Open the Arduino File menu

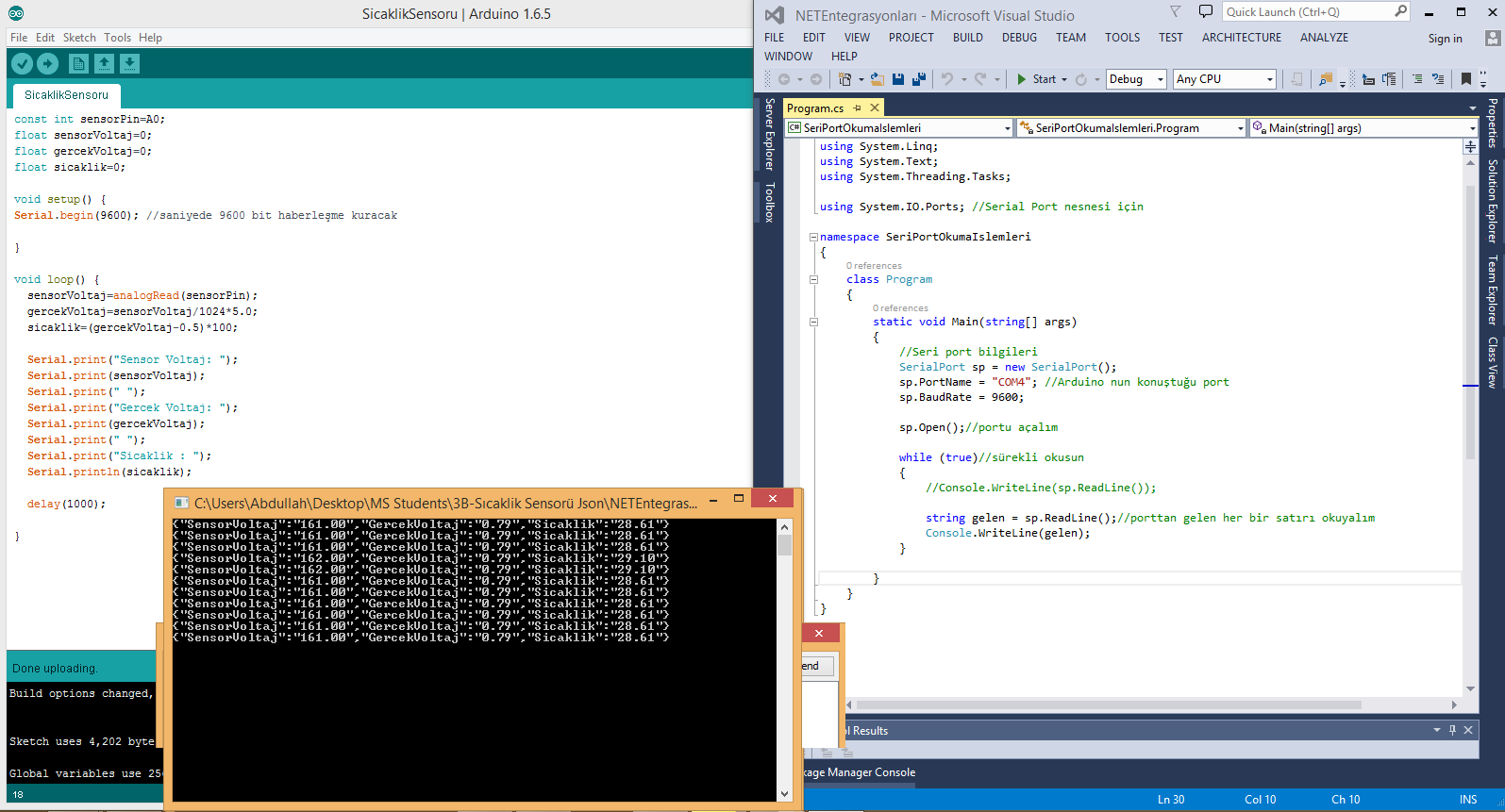[x=19, y=38]
